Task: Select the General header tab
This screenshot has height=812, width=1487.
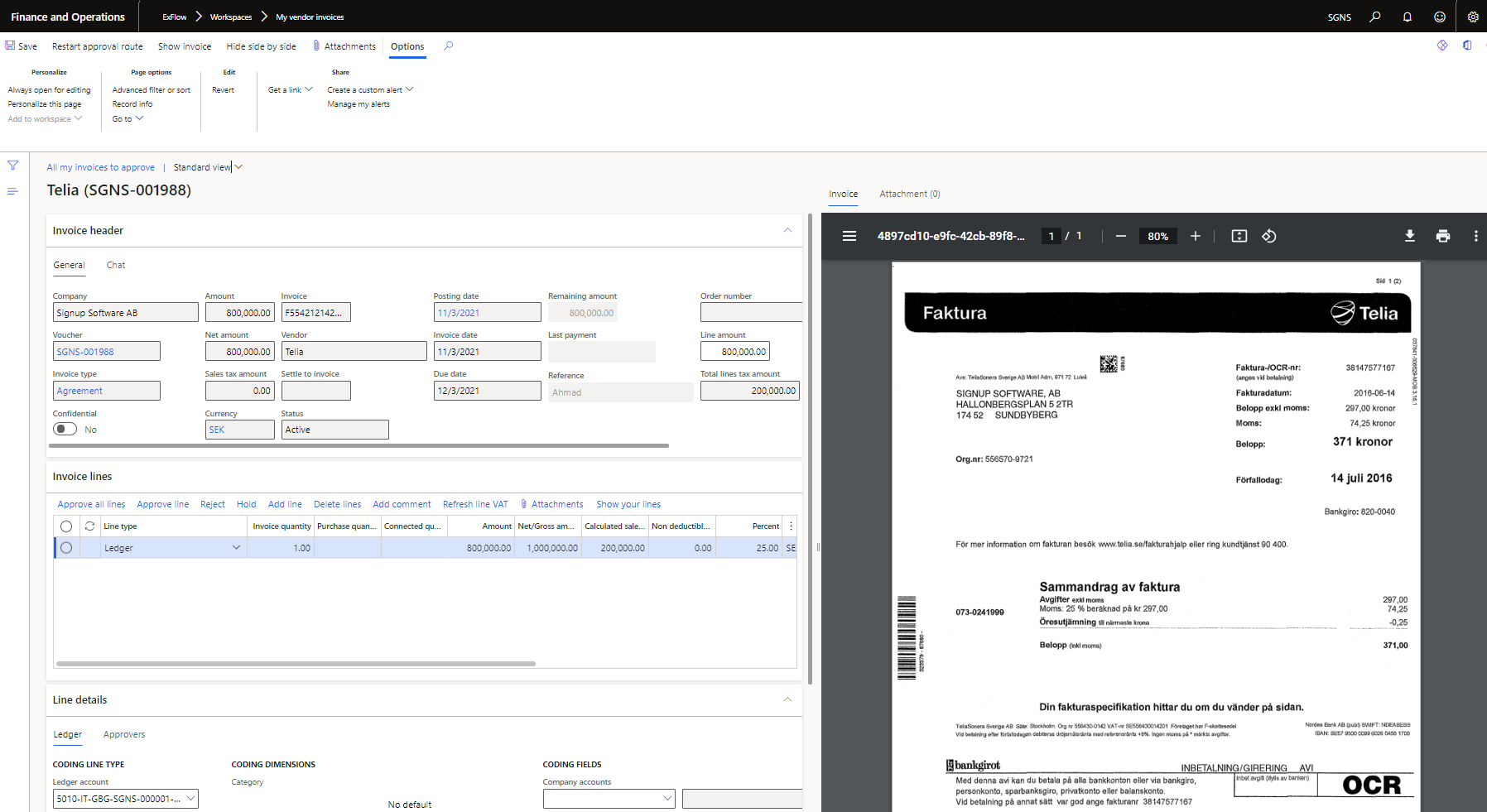Action: point(69,265)
